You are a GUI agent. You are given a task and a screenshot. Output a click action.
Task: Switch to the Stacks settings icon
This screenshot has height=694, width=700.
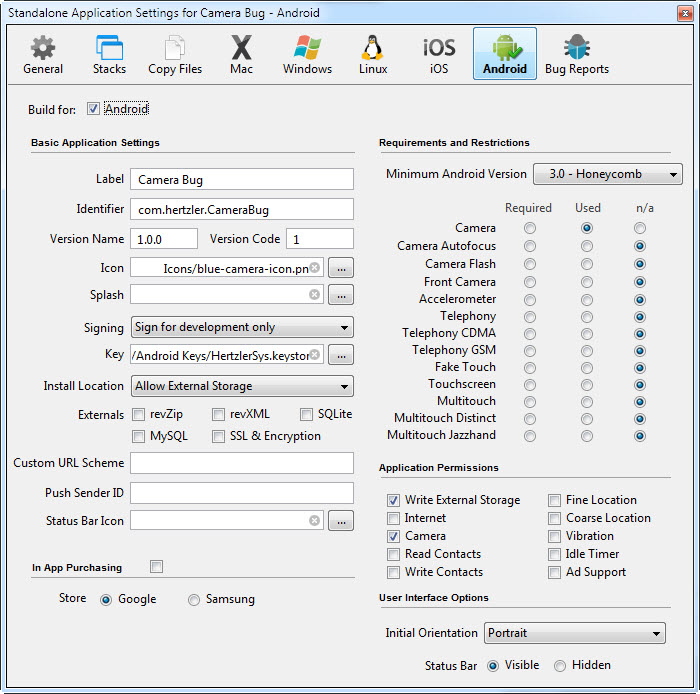click(x=109, y=54)
